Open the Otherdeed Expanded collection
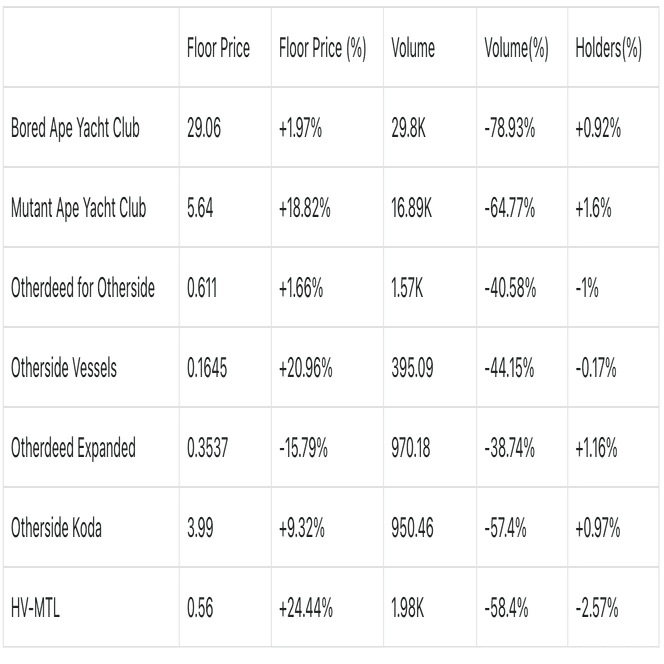The width and height of the screenshot is (664, 664). coord(72,448)
